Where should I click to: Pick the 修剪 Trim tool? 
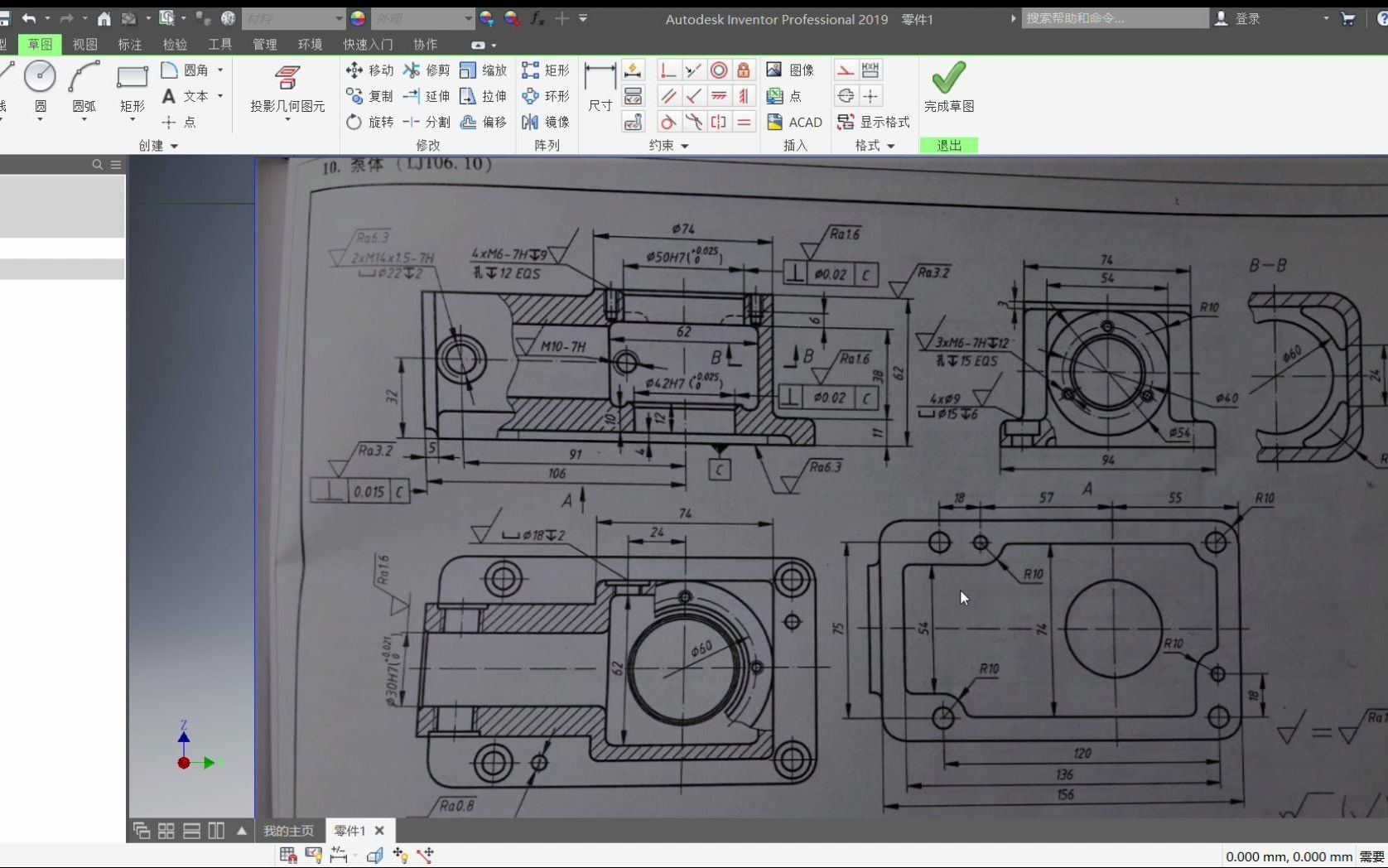(427, 70)
